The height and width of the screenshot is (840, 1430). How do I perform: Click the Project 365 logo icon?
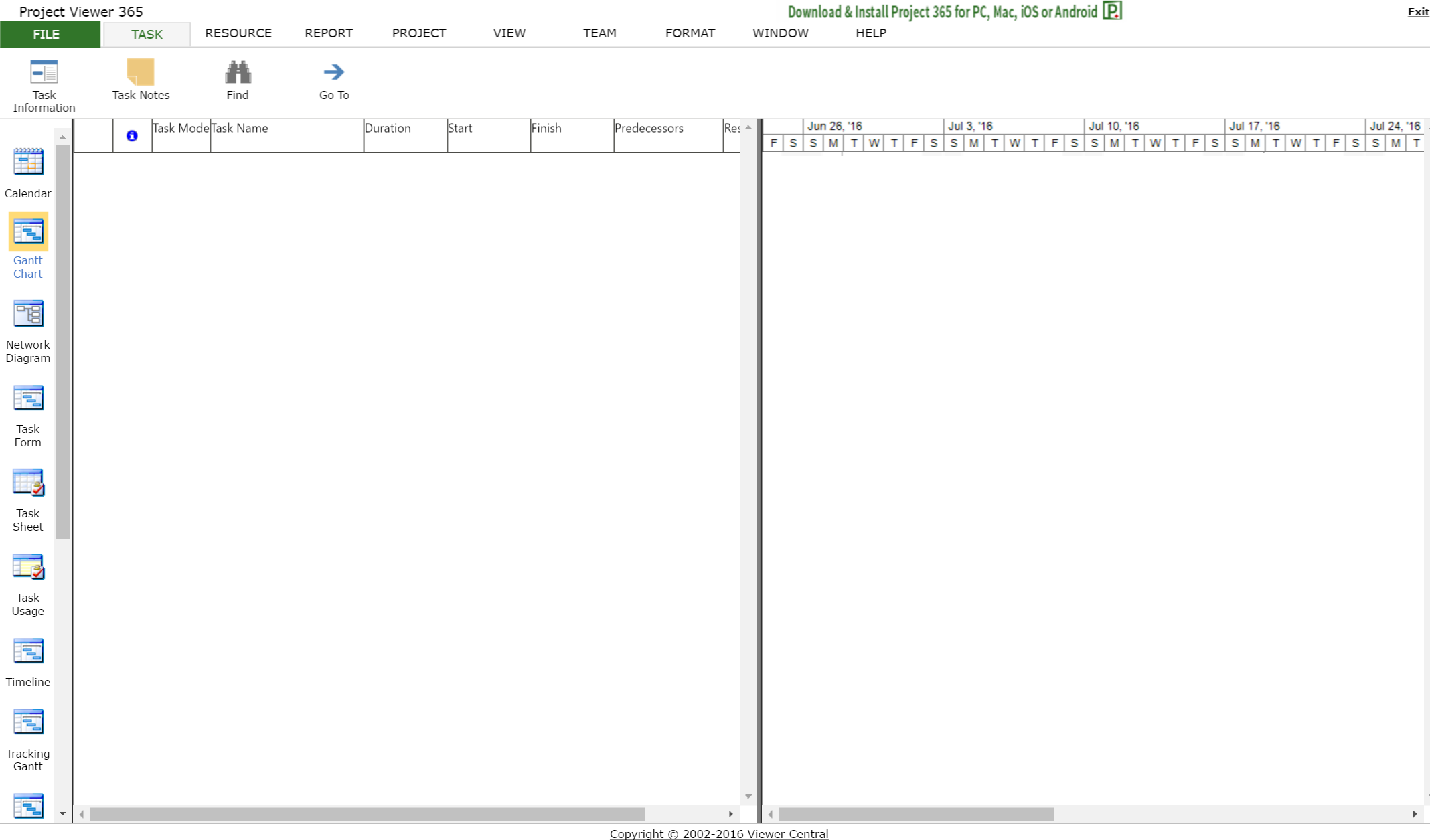pyautogui.click(x=1113, y=11)
